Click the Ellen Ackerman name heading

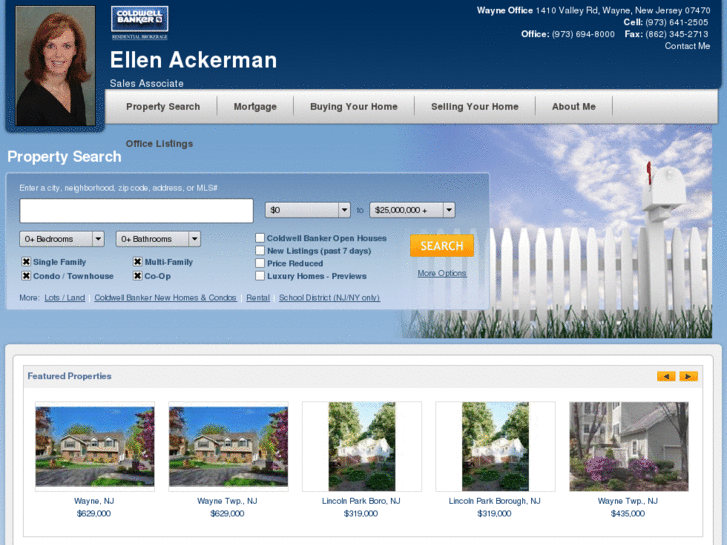click(193, 60)
